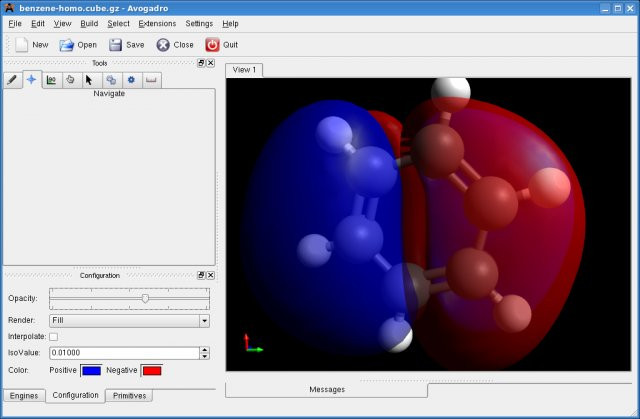This screenshot has width=640, height=419.
Task: Open the Build menu
Action: coord(89,23)
